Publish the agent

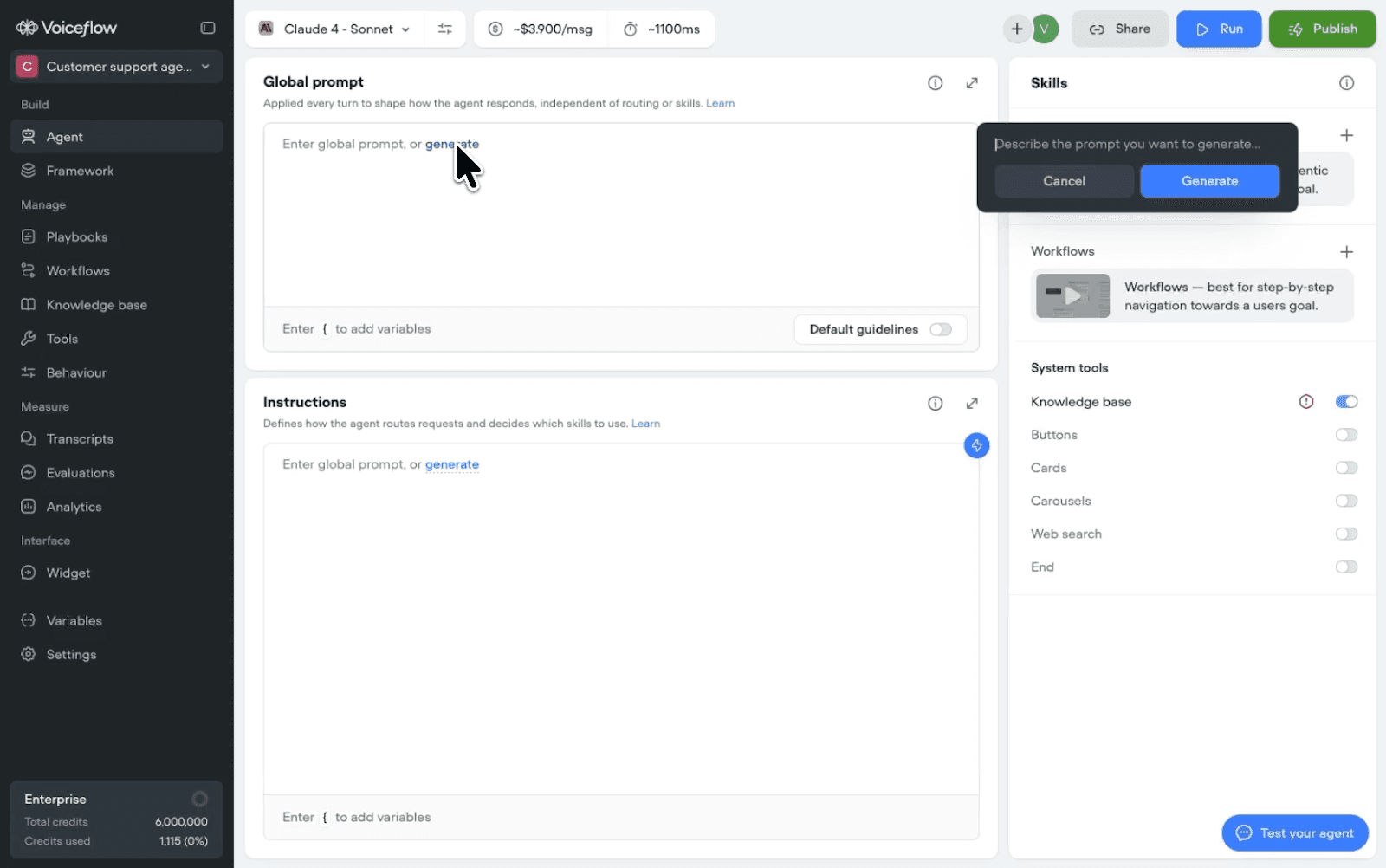(1322, 29)
